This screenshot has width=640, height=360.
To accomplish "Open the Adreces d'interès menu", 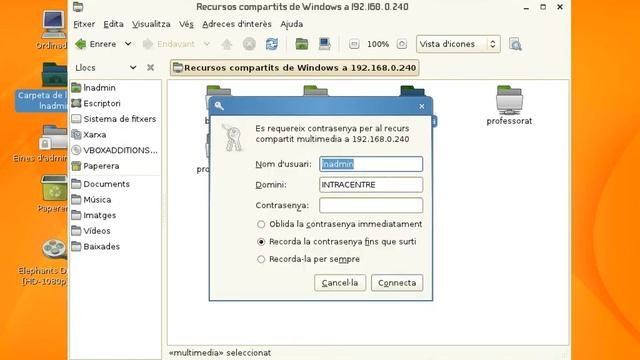I will (x=237, y=24).
